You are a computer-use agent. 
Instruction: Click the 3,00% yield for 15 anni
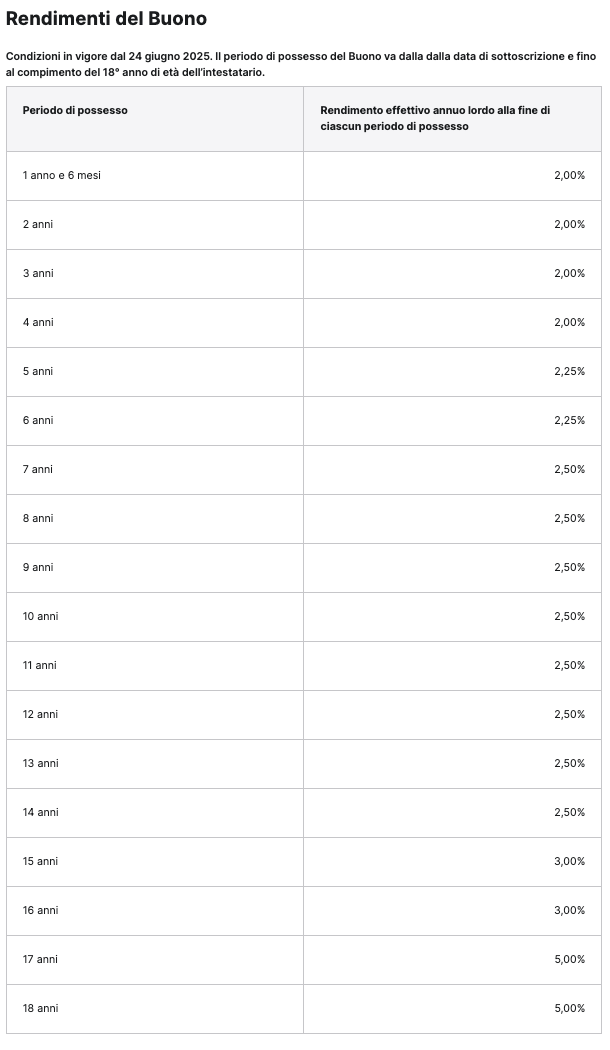click(569, 861)
